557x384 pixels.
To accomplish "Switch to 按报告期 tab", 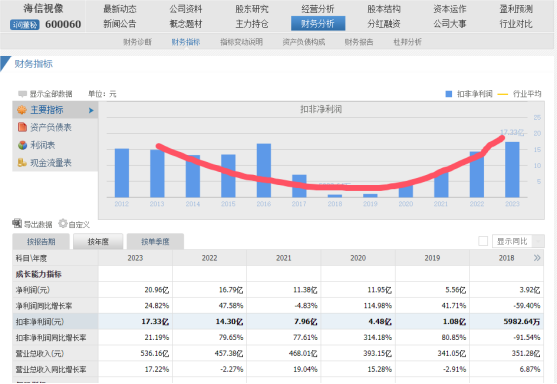I will pyautogui.click(x=41, y=242).
